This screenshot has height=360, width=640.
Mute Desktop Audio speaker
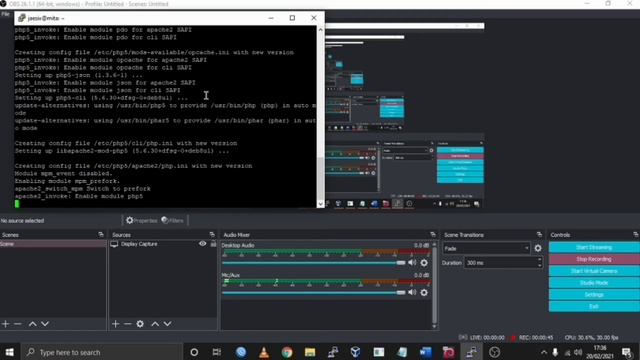412,262
